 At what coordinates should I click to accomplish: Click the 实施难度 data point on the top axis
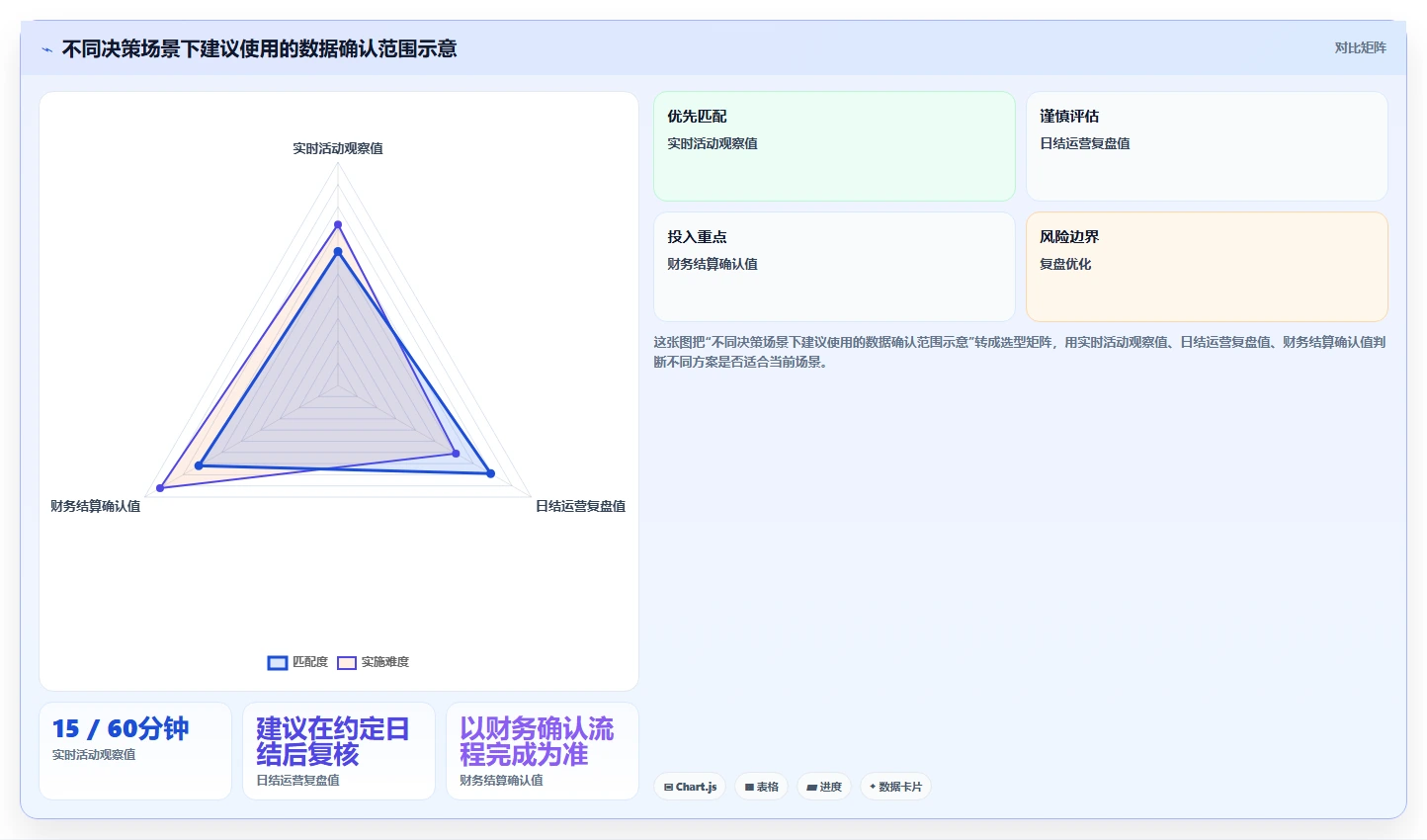point(338,224)
